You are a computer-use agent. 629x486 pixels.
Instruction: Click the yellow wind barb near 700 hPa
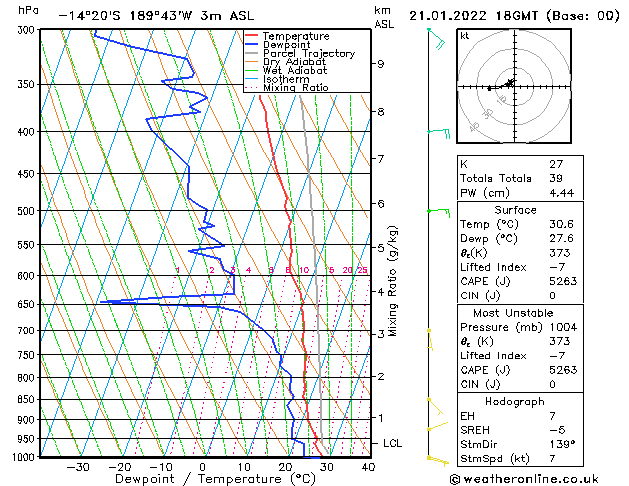point(430,339)
